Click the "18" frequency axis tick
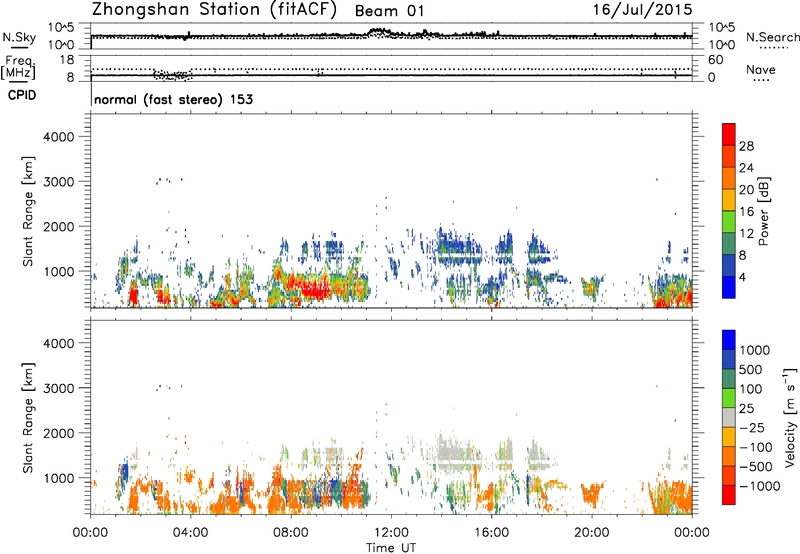Image resolution: width=800 pixels, height=554 pixels. coord(67,60)
